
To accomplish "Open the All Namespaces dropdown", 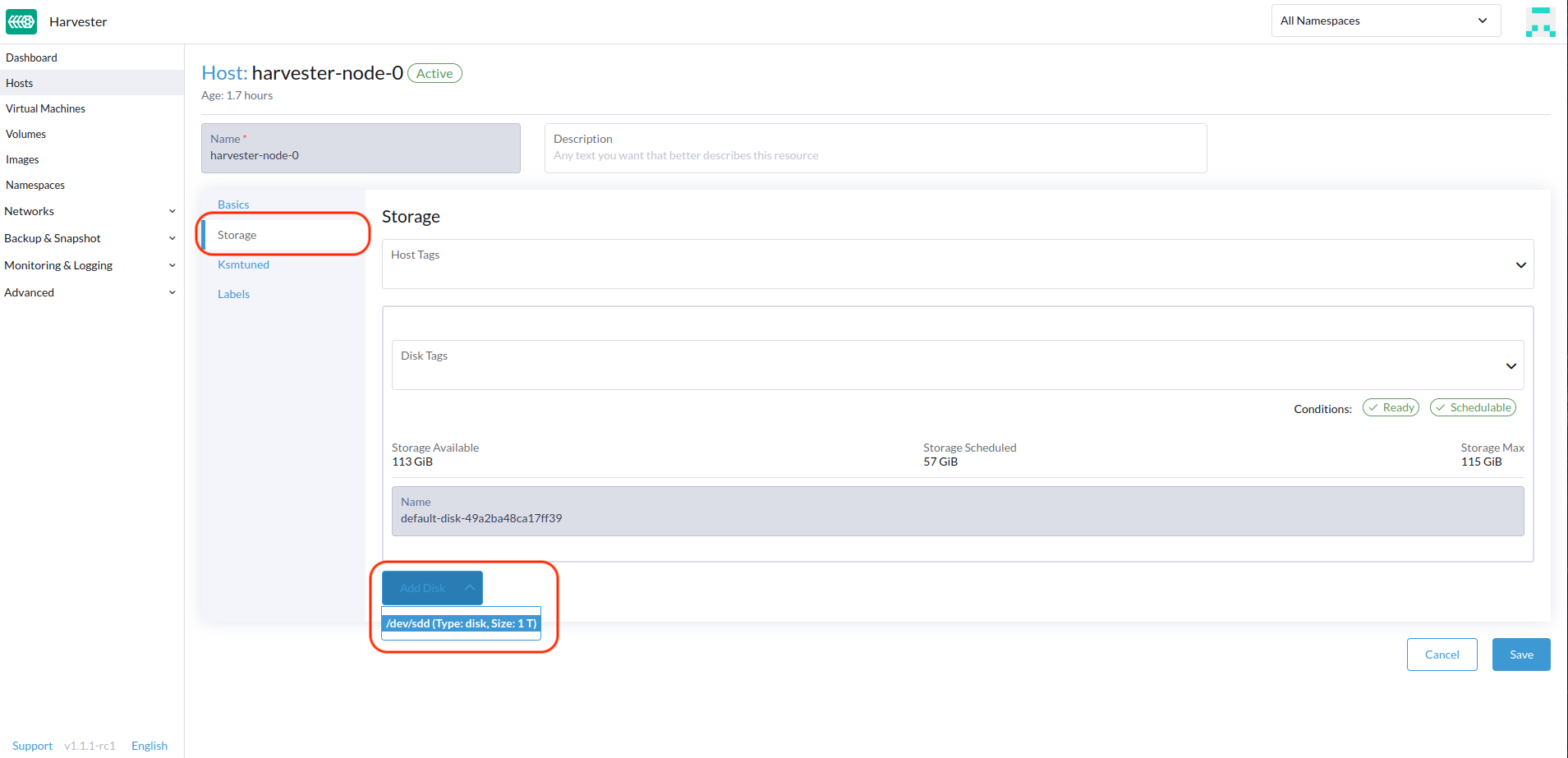I will tap(1385, 21).
